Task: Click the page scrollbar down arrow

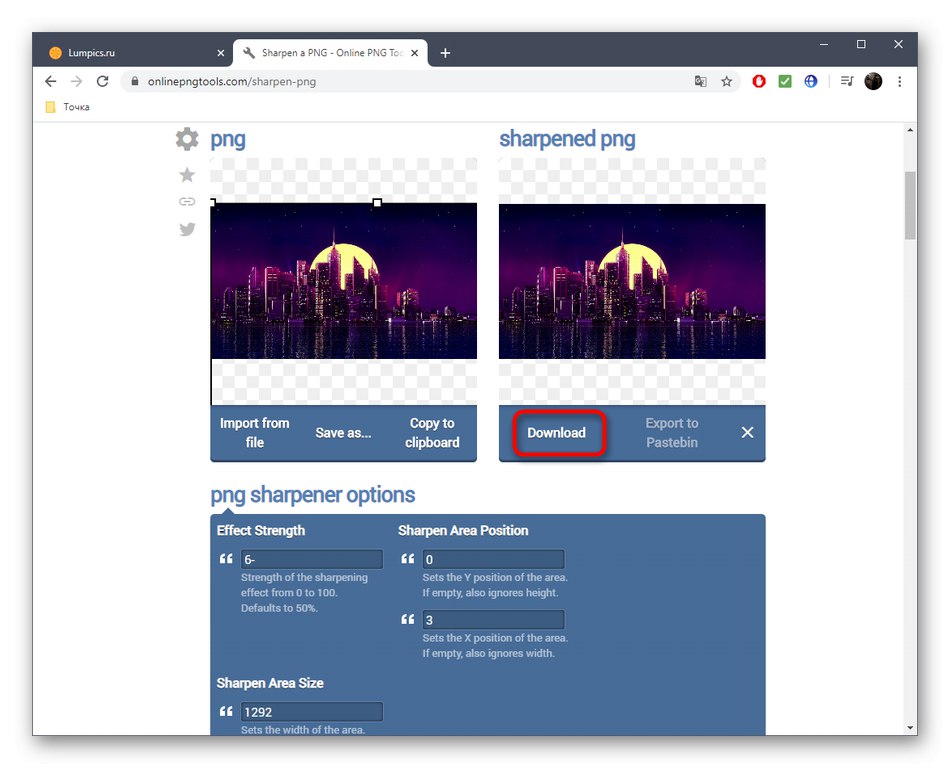Action: click(910, 727)
